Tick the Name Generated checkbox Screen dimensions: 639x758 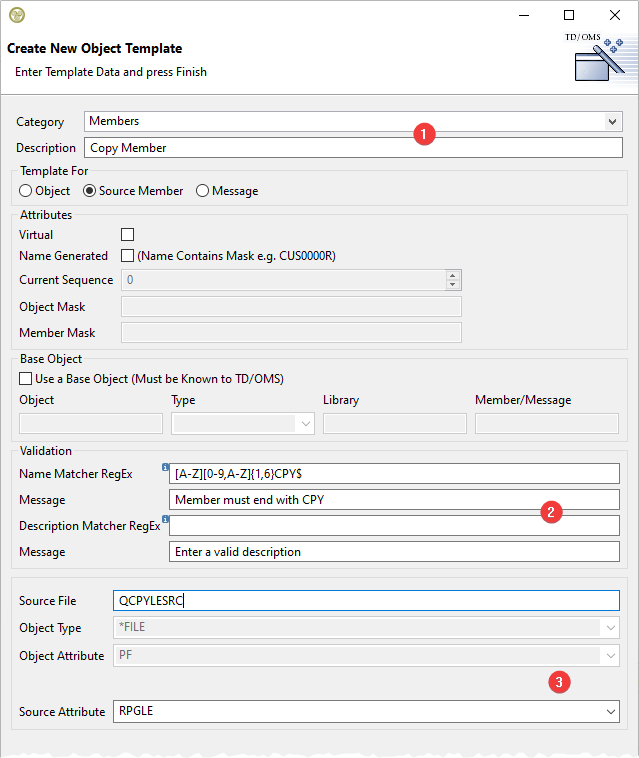tap(127, 256)
